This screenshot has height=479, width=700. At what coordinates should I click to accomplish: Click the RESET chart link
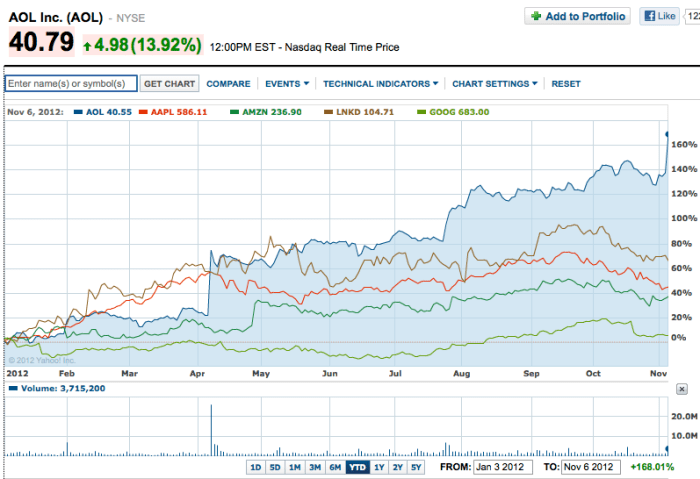[566, 84]
